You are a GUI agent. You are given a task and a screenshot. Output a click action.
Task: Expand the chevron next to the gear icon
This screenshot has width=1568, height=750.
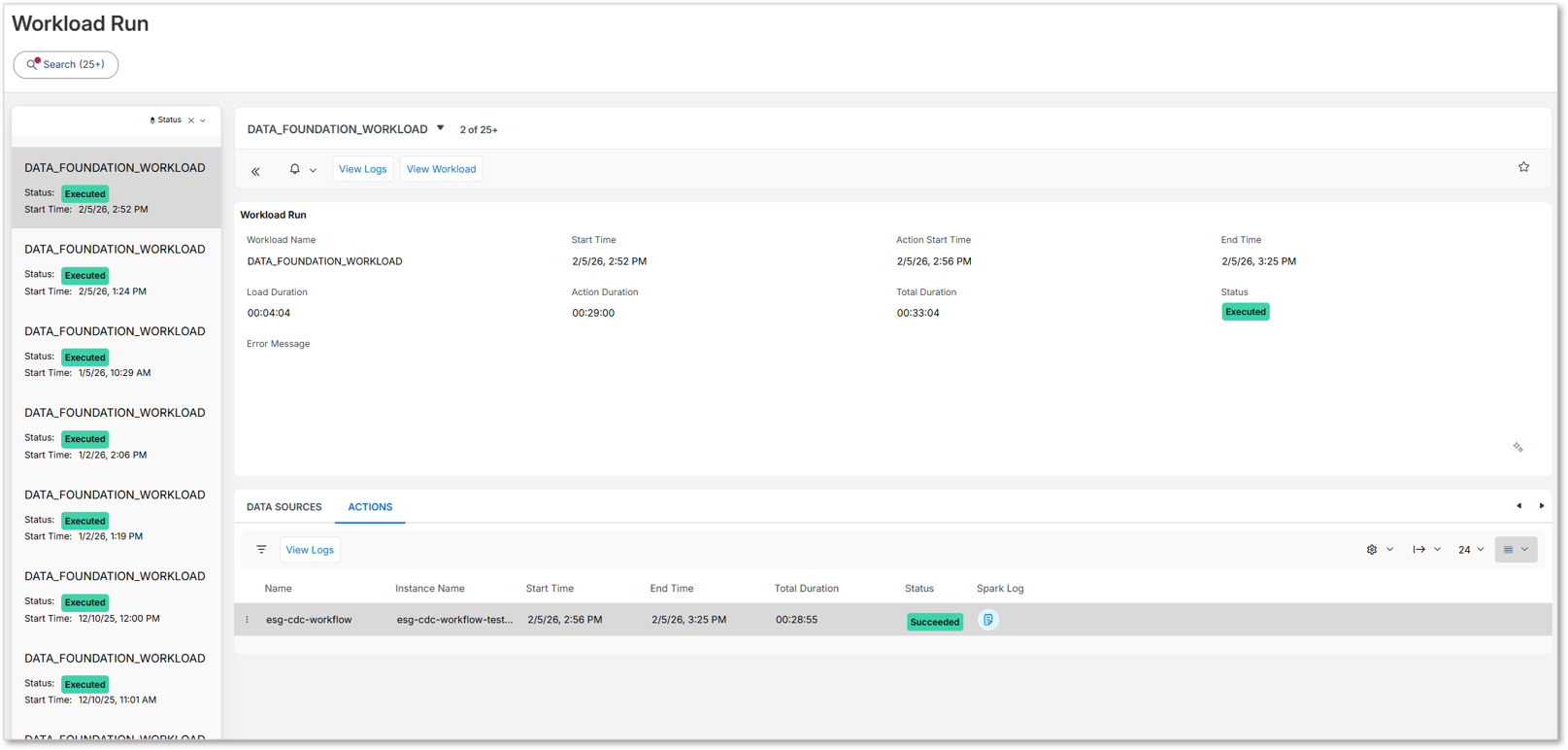1390,550
